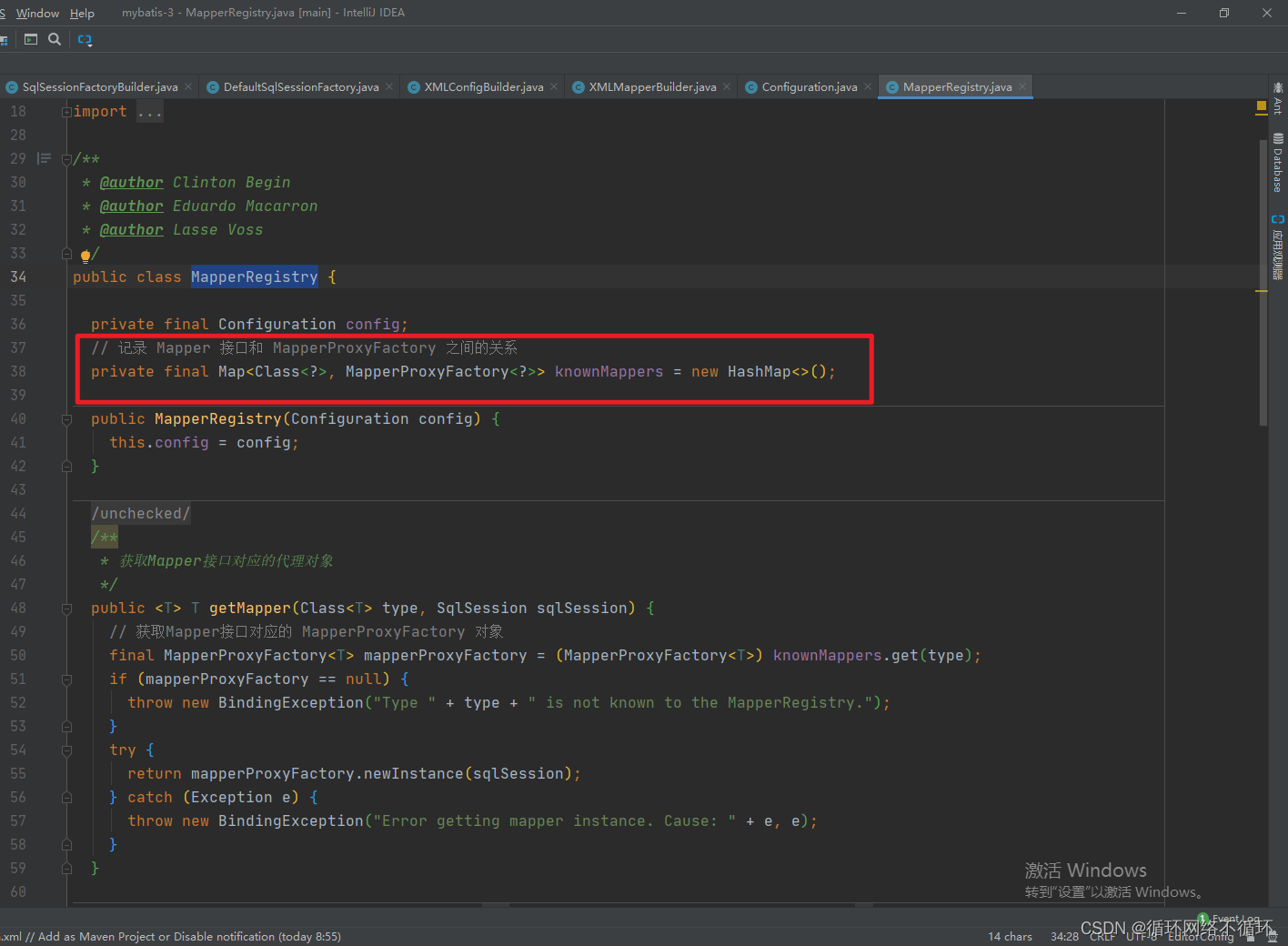The height and width of the screenshot is (946, 1288).
Task: Expand the folded import block
Action: tap(150, 112)
